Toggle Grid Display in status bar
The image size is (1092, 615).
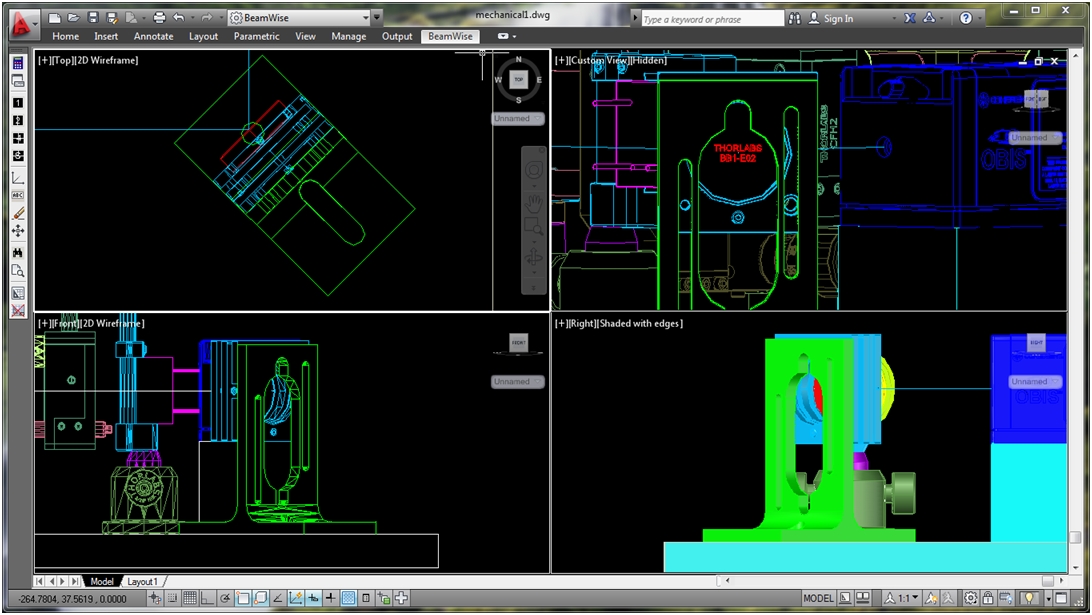tap(190, 598)
